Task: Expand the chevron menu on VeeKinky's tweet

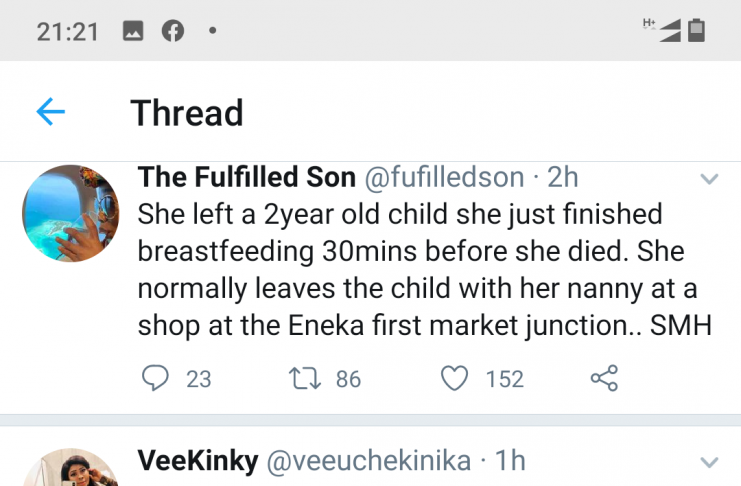Action: 709,462
